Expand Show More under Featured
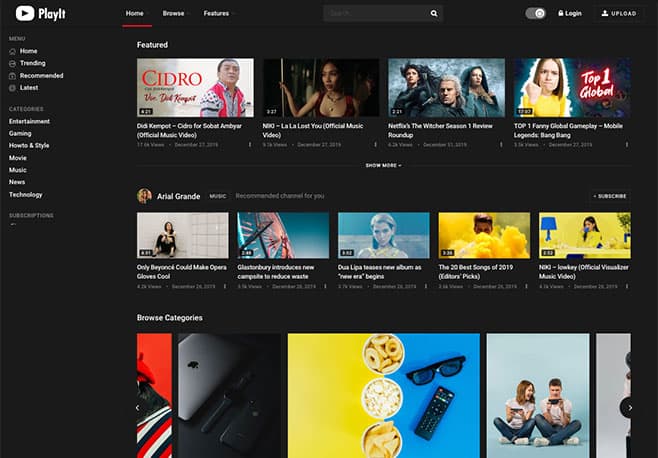The width and height of the screenshot is (658, 458). (383, 165)
